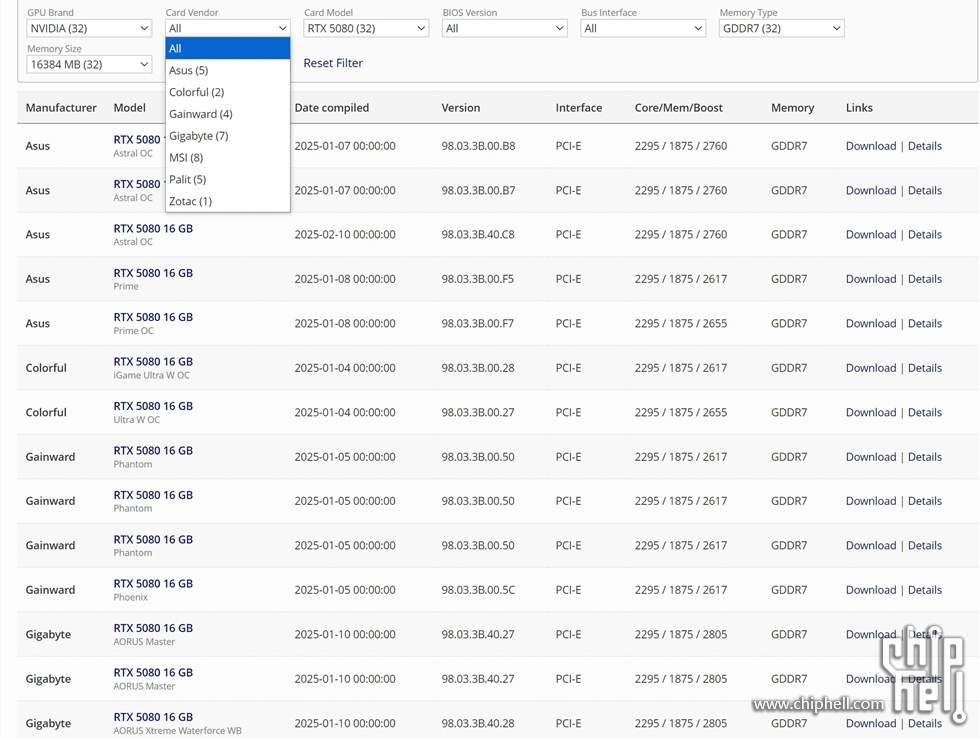Screen dimensions: 980x739
Task: Open Details for version 98.03.3B.00.B8
Action: (924, 146)
